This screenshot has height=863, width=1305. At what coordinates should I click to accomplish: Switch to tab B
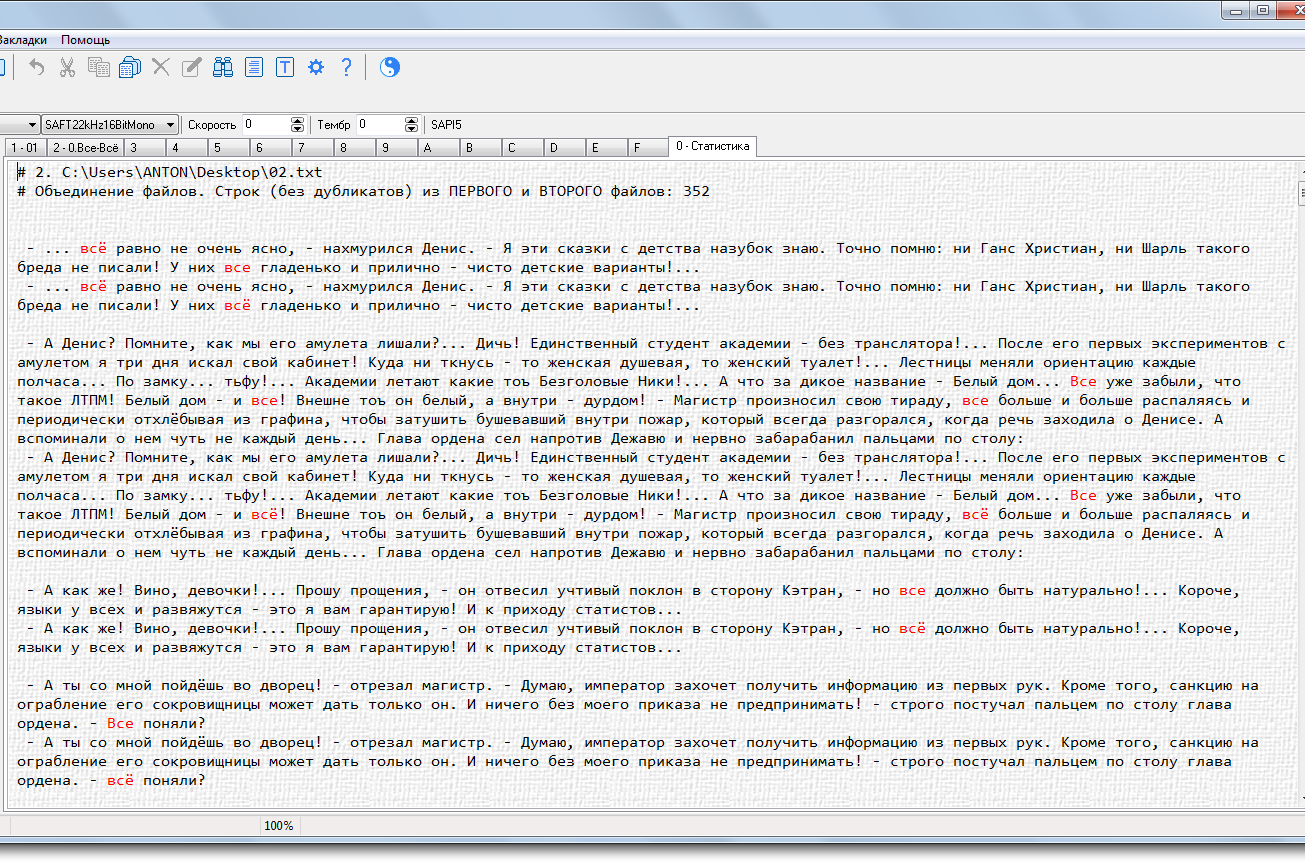(x=481, y=147)
